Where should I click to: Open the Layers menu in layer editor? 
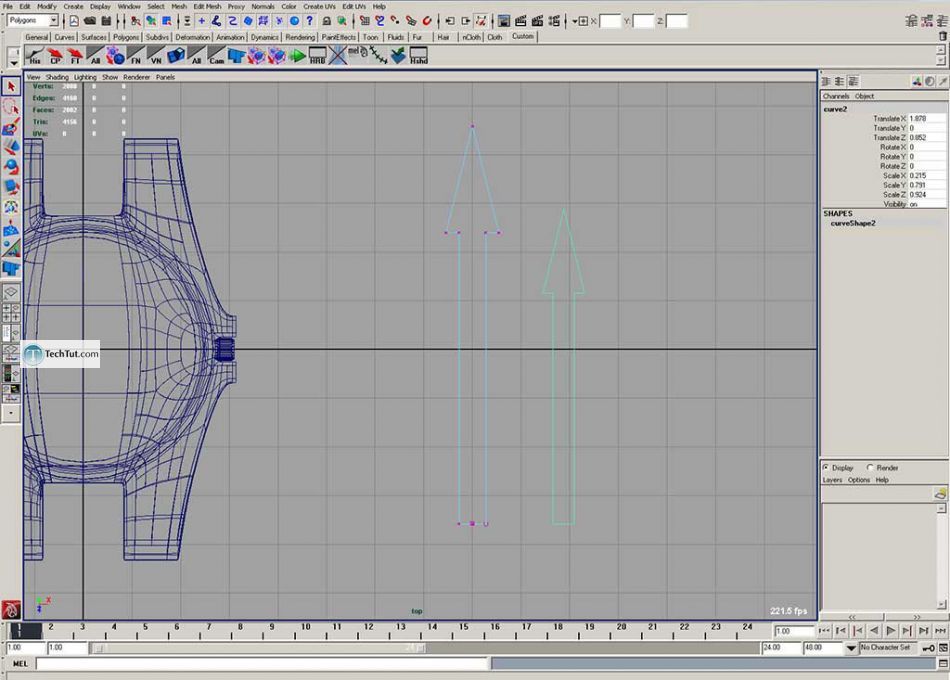coord(832,480)
